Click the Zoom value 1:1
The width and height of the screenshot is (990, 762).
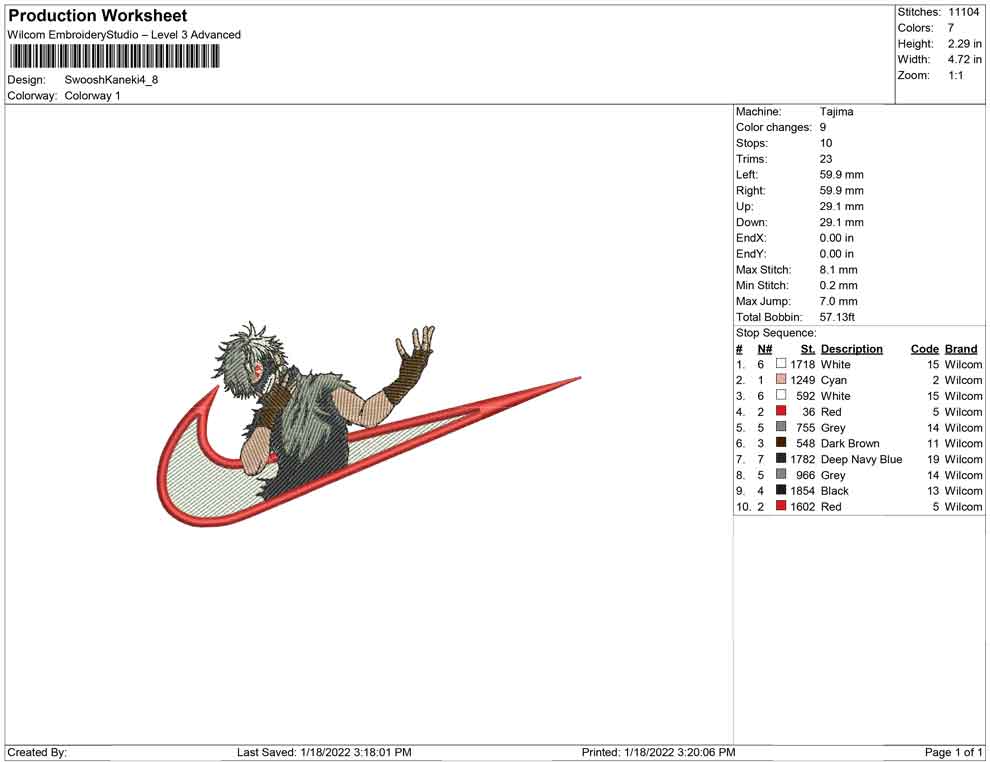pyautogui.click(x=956, y=75)
